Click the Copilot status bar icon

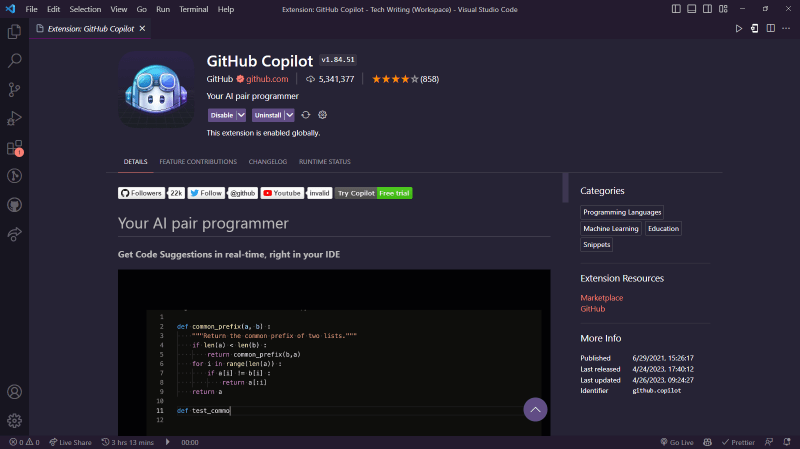[x=707, y=442]
